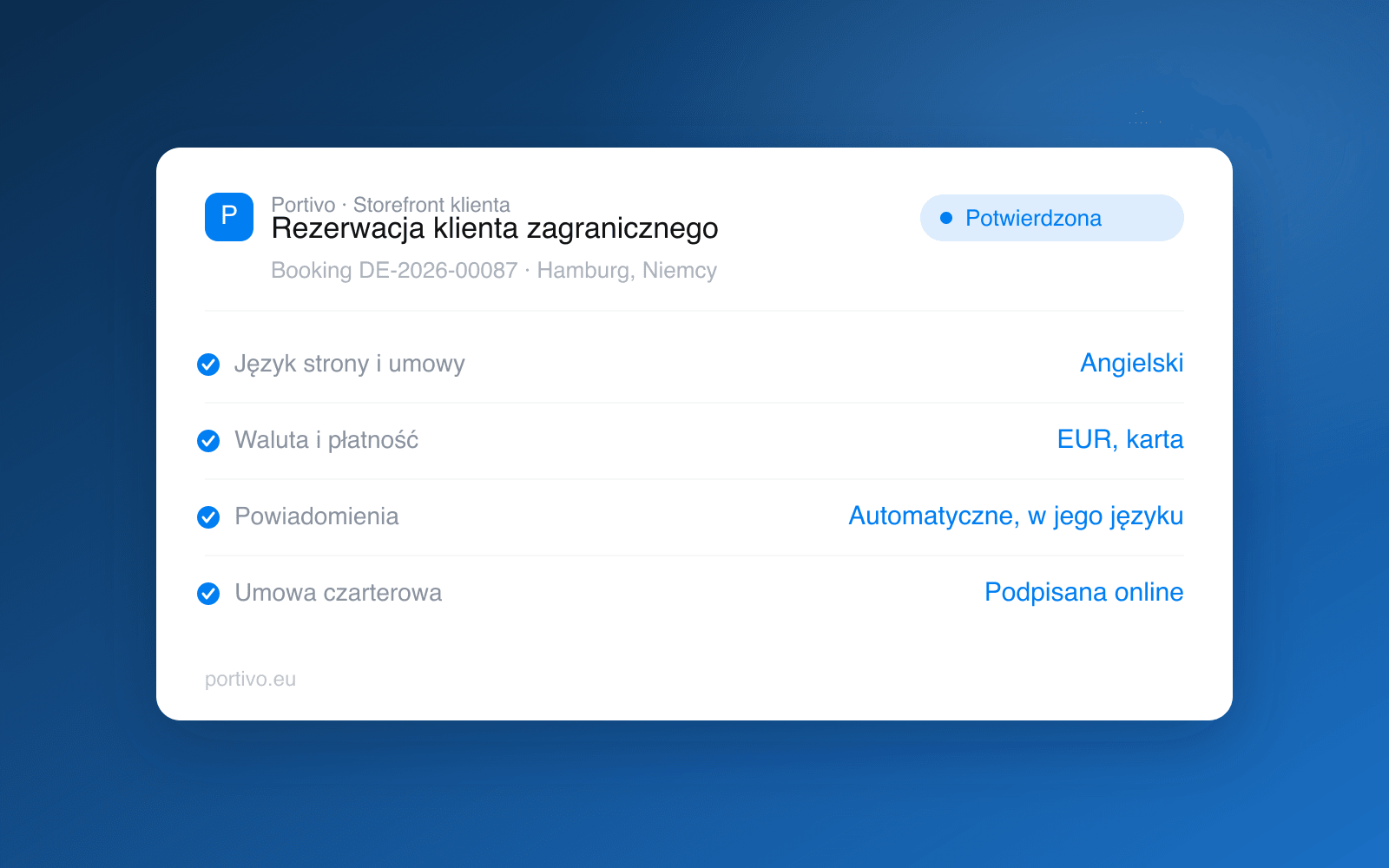Click Booking DE-2026-00087 · Hamburg, Niemcy line
This screenshot has width=1389, height=868.
point(494,270)
